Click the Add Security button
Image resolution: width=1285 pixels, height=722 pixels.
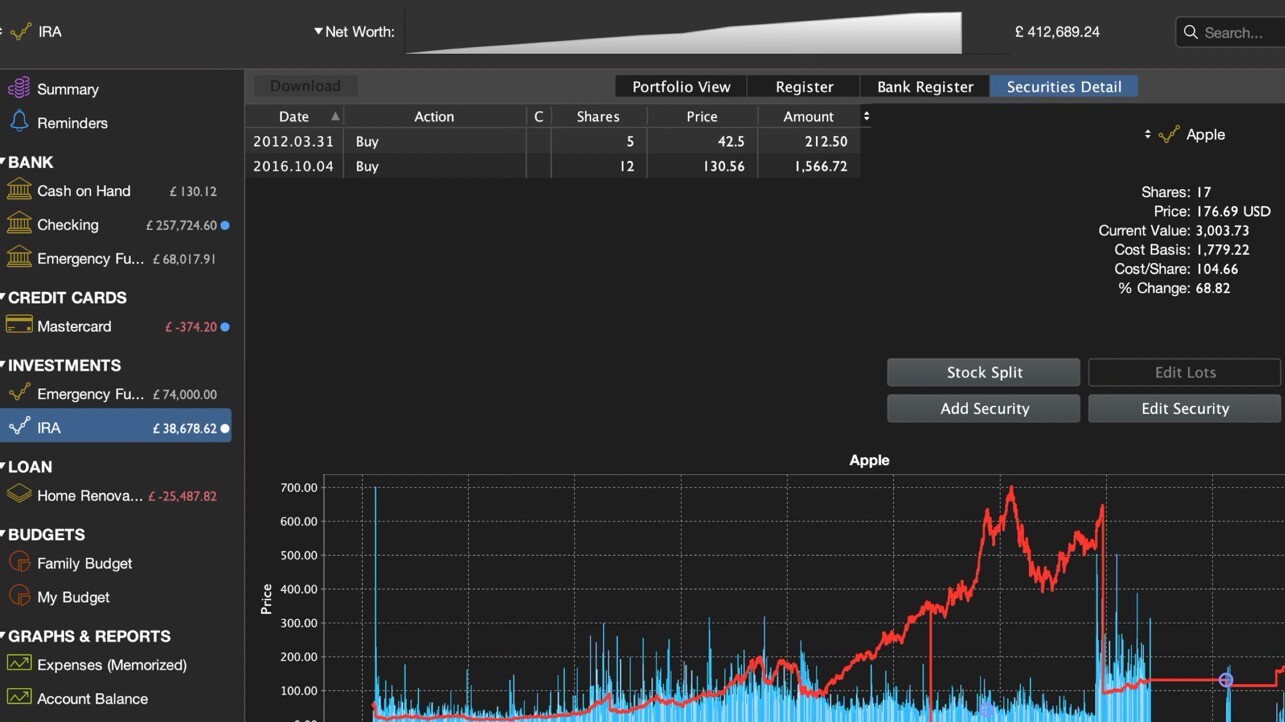[983, 408]
